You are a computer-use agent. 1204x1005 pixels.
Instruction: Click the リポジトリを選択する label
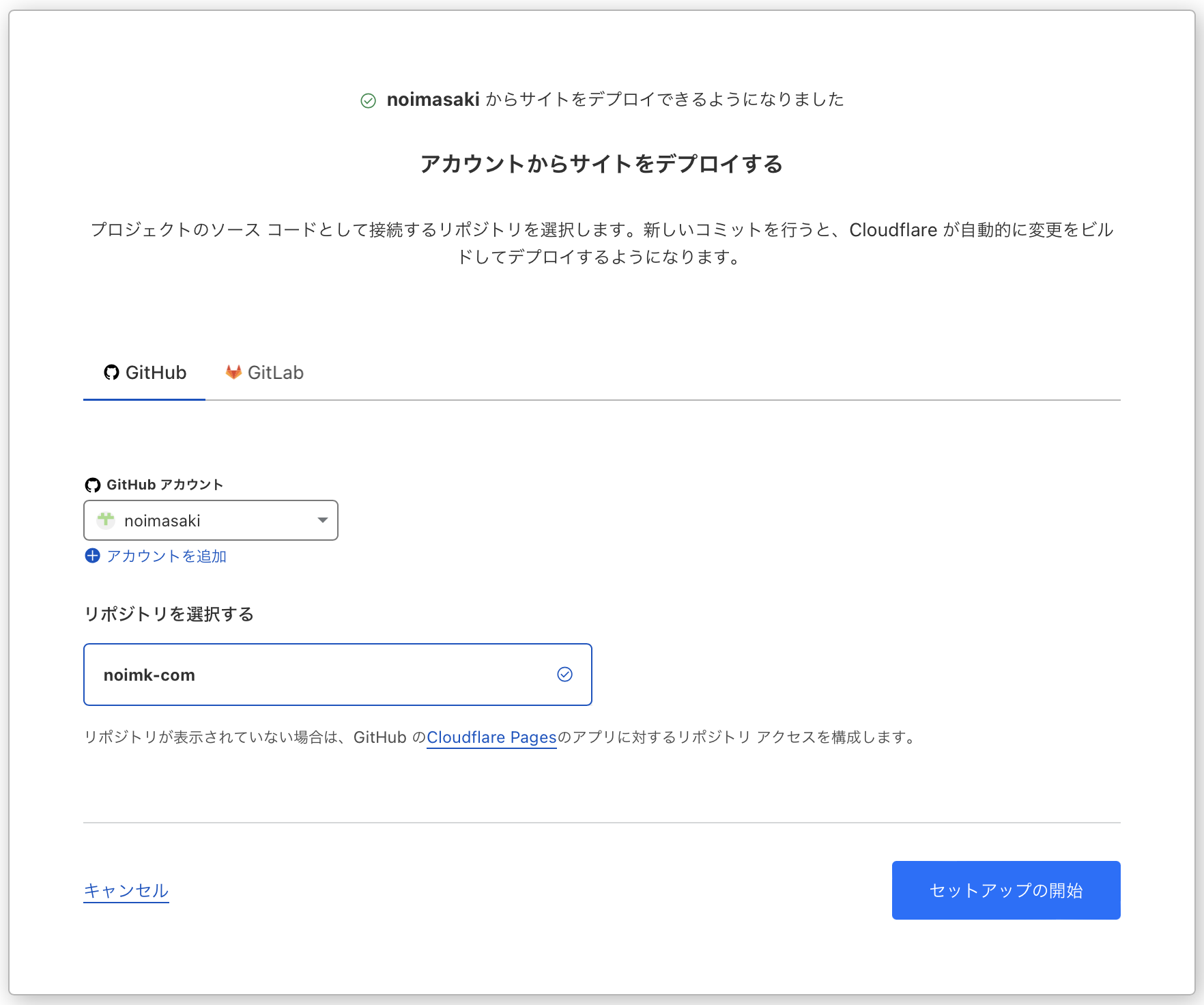[169, 614]
